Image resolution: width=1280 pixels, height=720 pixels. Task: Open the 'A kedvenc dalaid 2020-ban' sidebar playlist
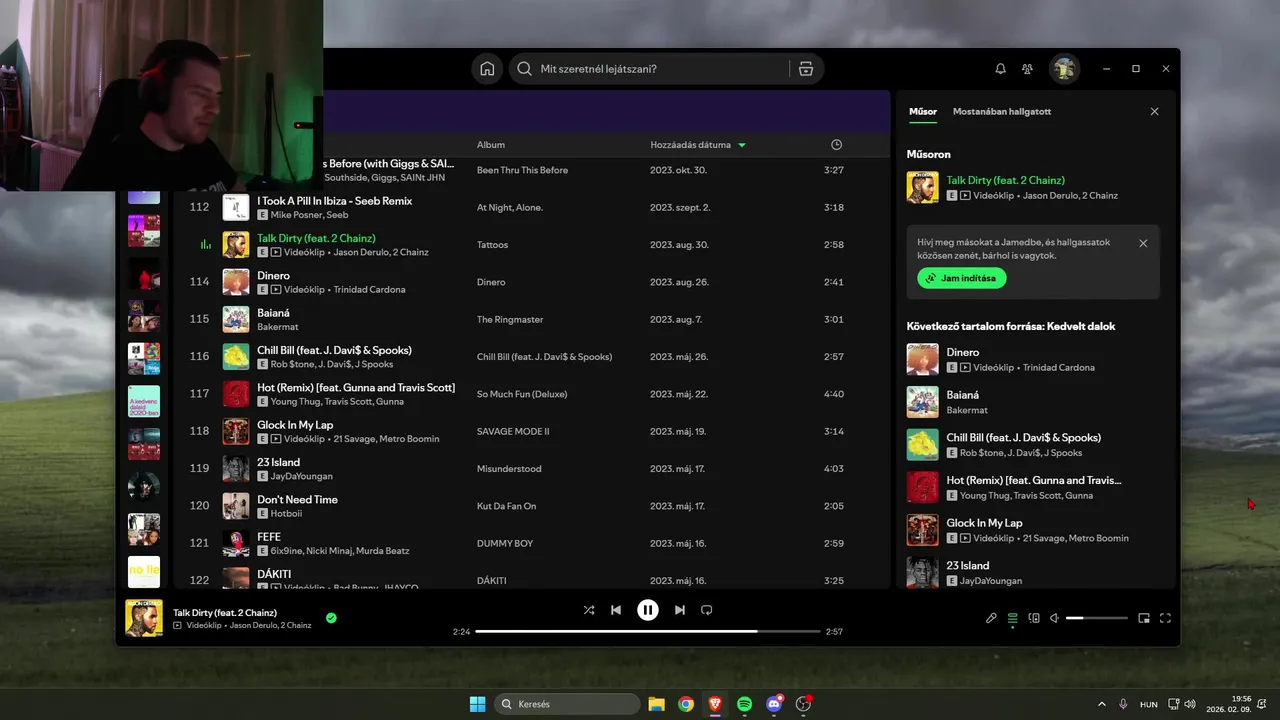pos(144,401)
